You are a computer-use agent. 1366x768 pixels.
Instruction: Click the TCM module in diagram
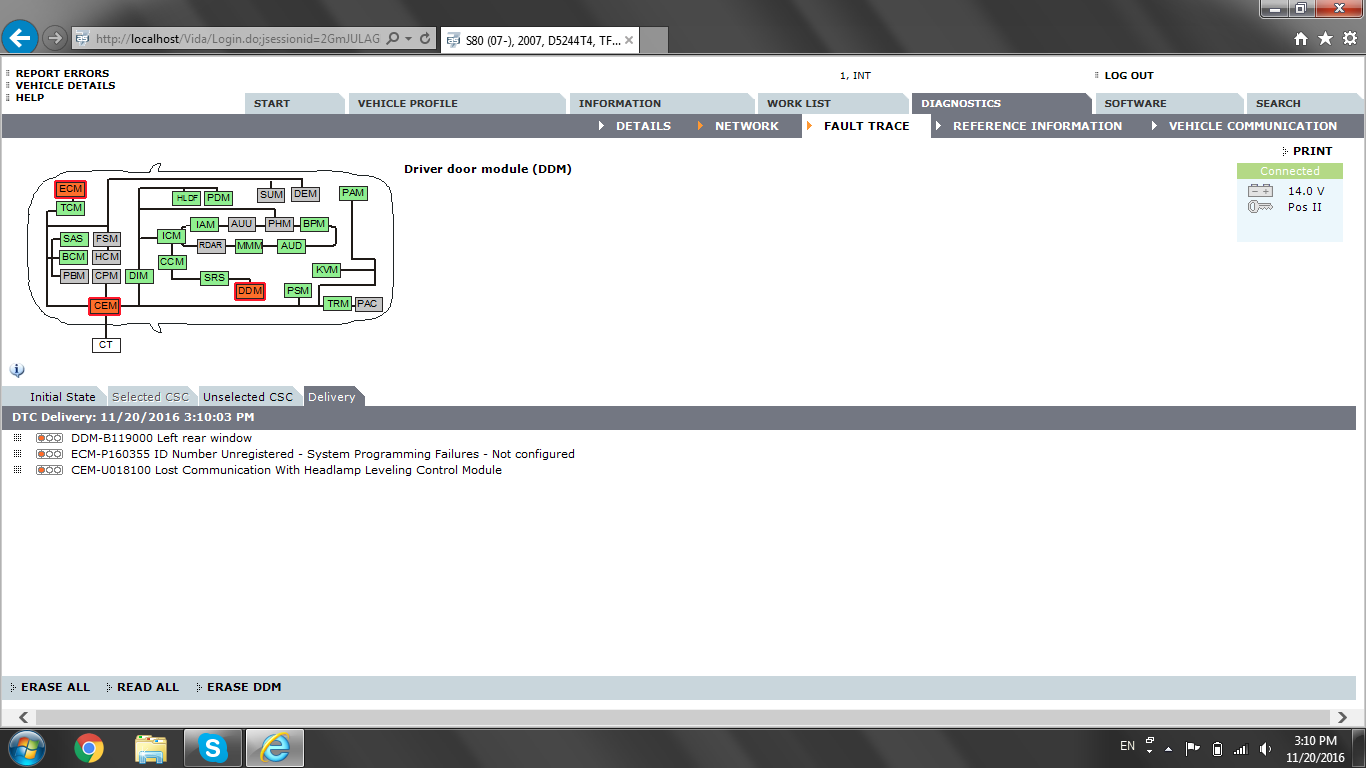pos(70,208)
